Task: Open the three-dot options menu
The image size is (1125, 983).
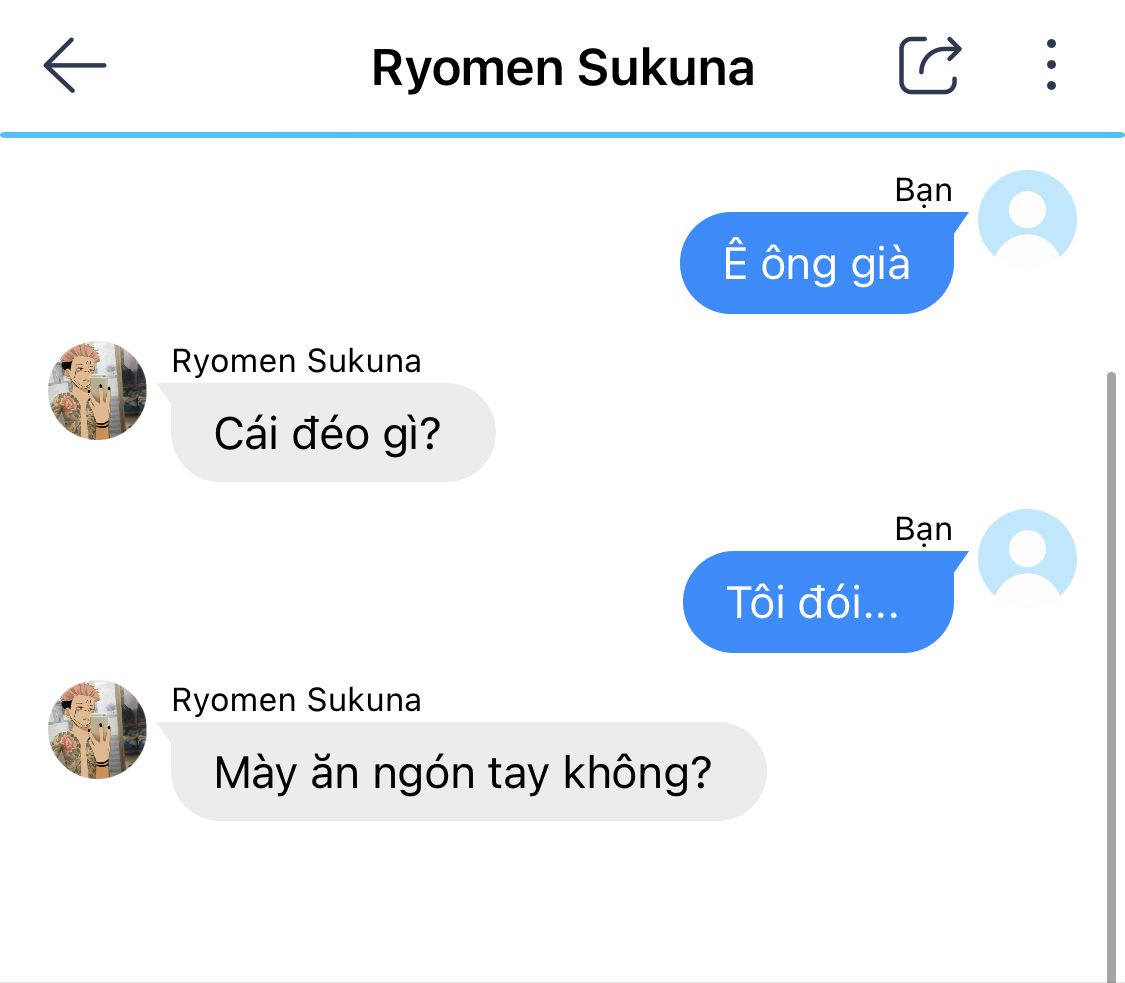Action: point(1051,65)
